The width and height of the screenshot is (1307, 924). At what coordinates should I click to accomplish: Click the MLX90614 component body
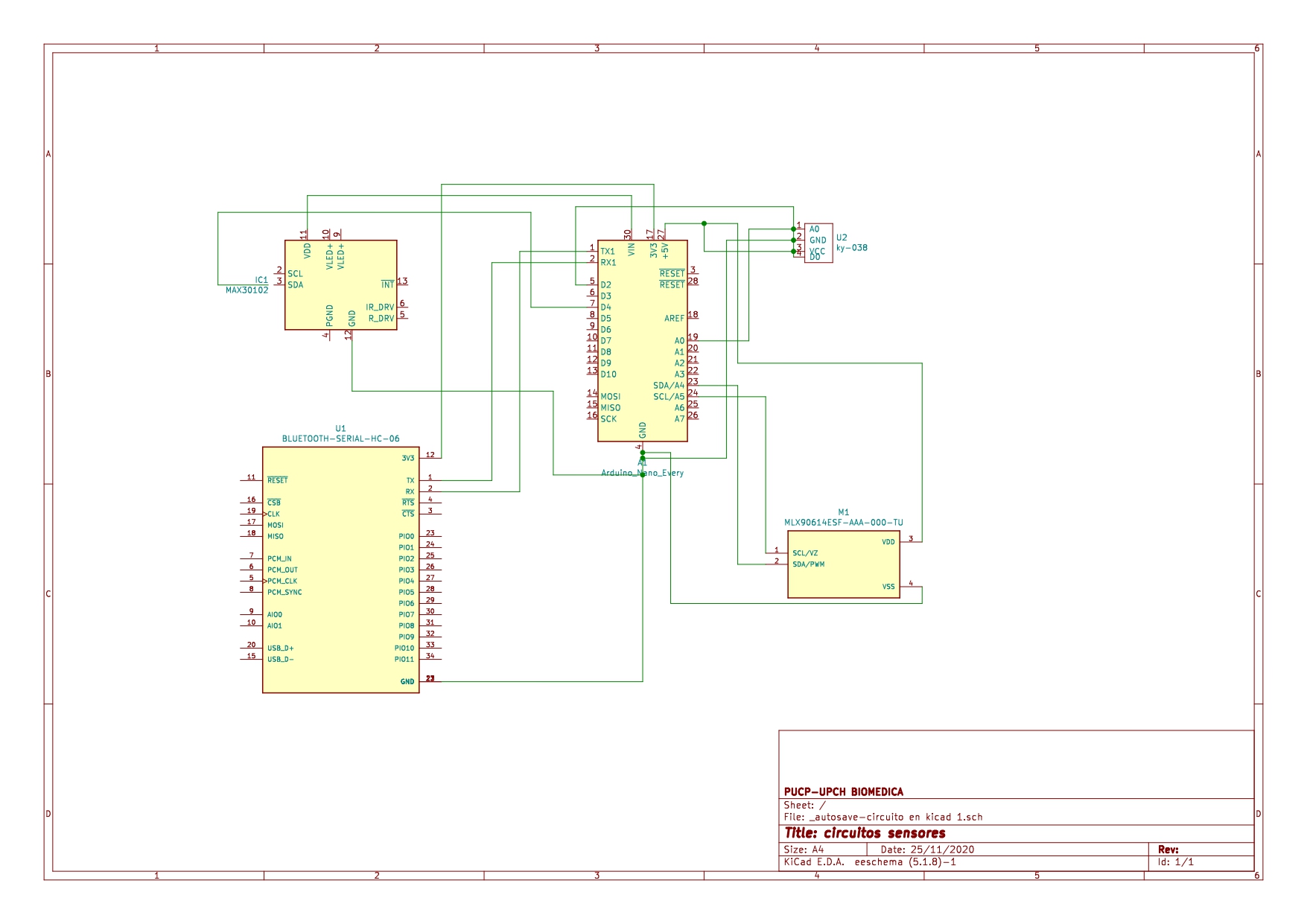[844, 564]
